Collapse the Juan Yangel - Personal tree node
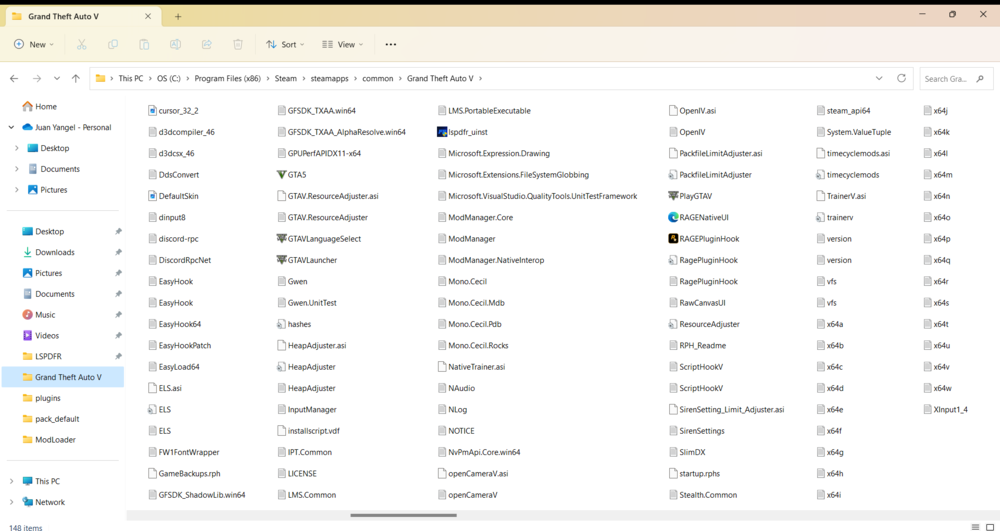Viewport: 1000px width, 531px height. 11,127
